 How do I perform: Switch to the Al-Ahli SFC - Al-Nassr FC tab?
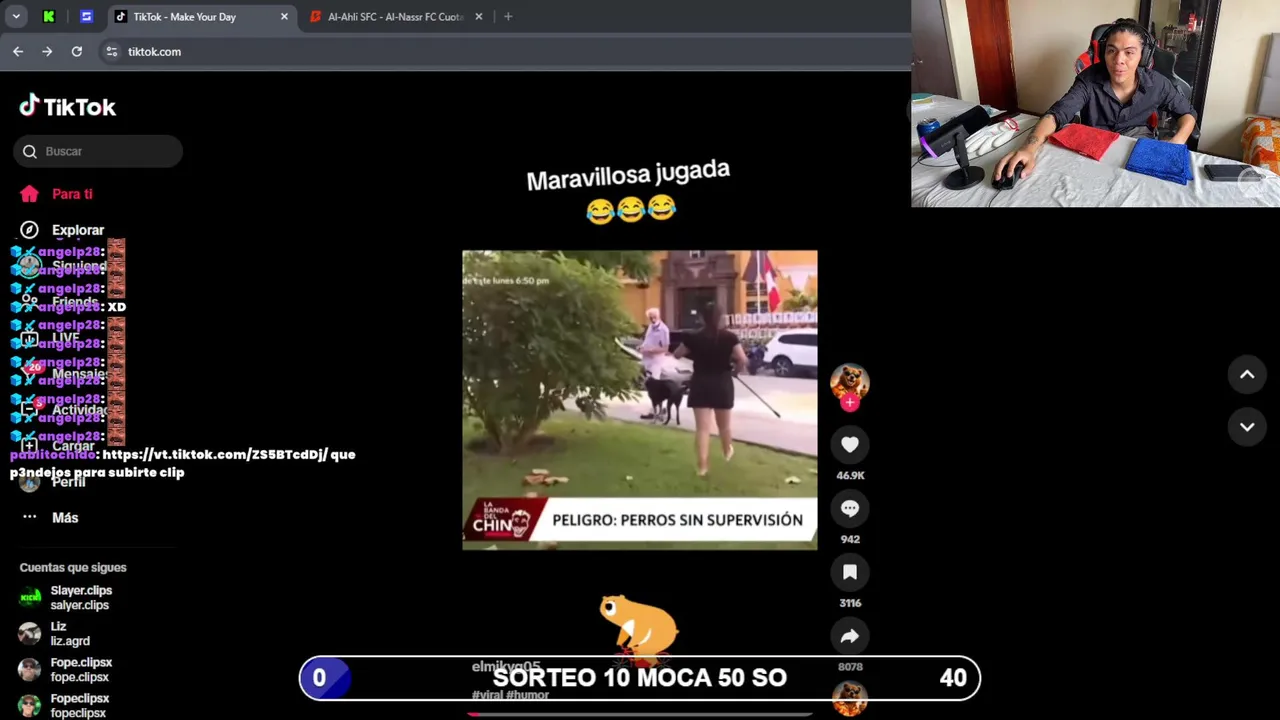[397, 17]
